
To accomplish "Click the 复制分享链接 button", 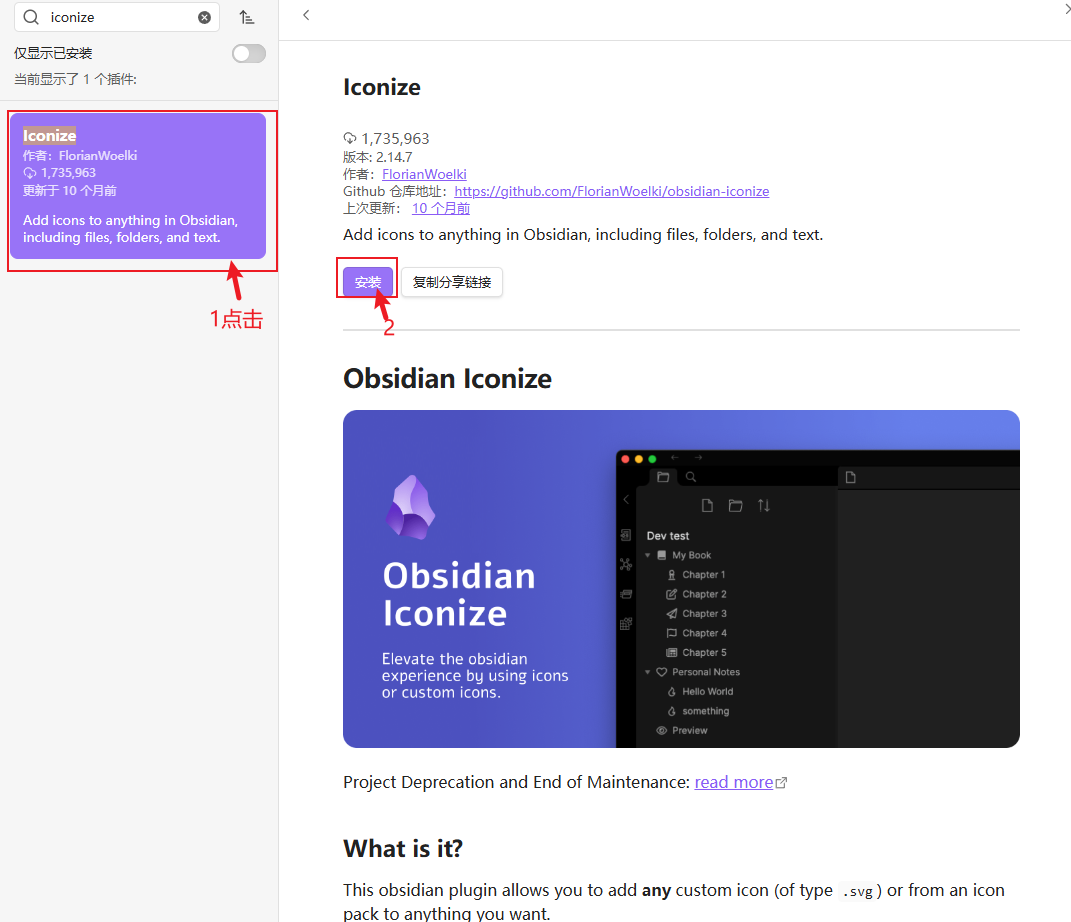I will [452, 282].
